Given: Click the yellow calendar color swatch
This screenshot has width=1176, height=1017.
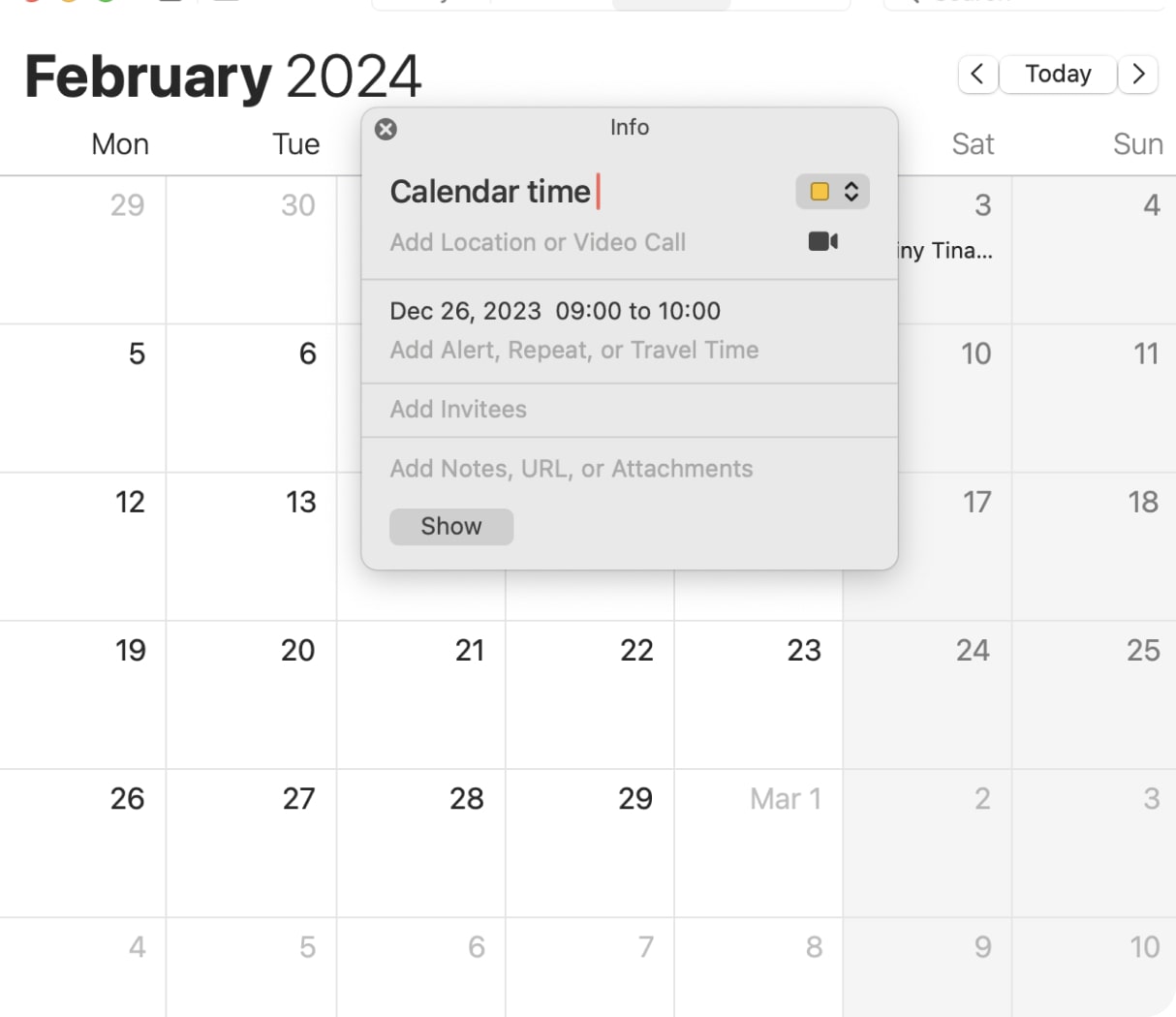Looking at the screenshot, I should click(x=820, y=192).
